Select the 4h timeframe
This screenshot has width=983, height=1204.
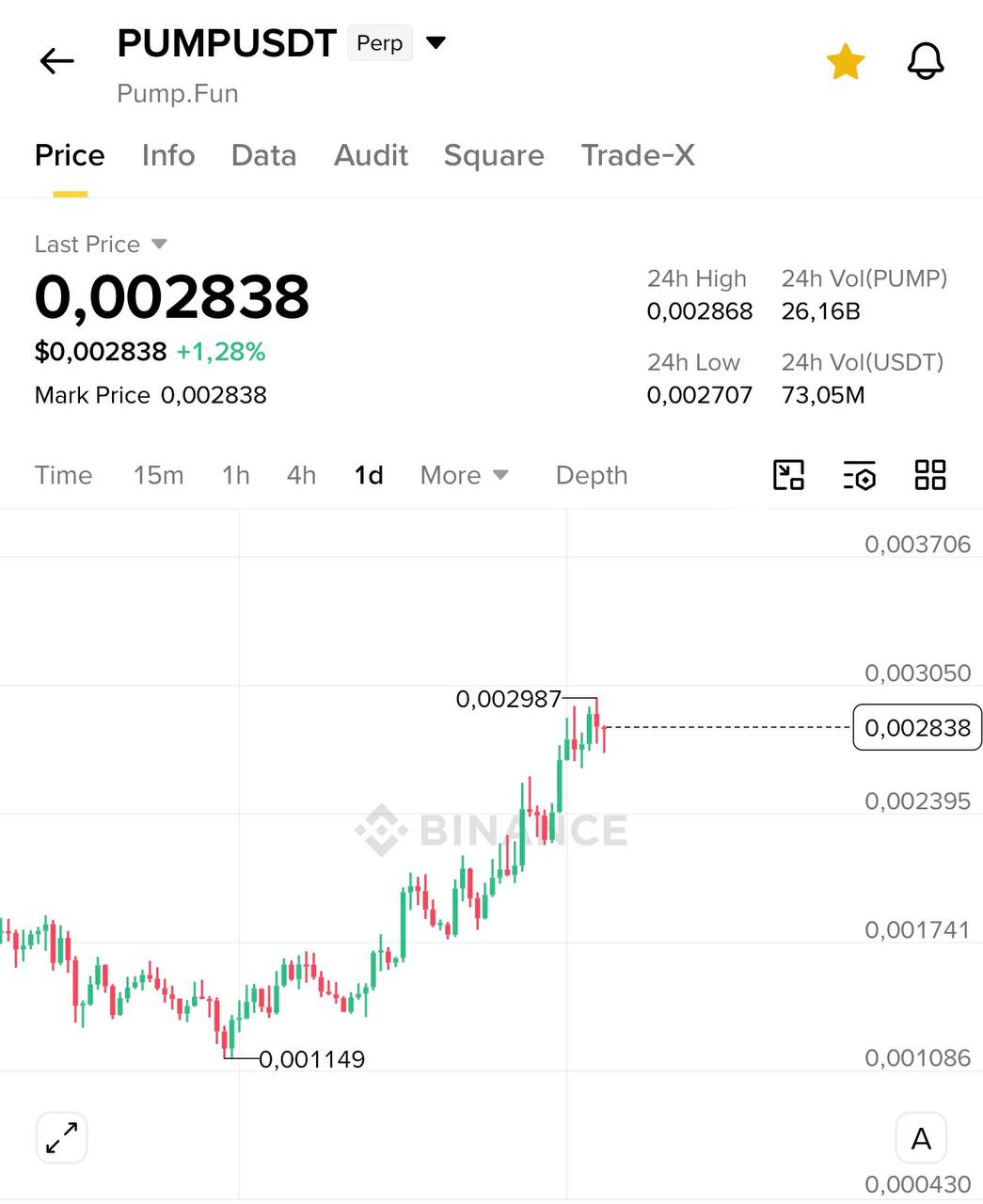tap(301, 475)
